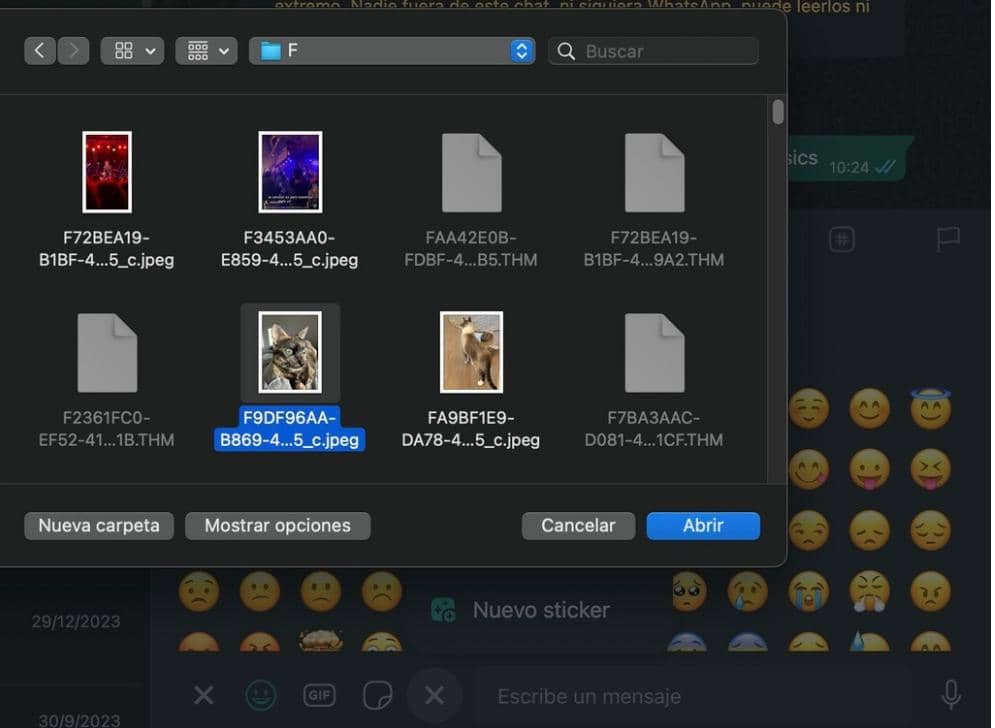Close the WhatsApp emoji panel with left X
The width and height of the screenshot is (995, 728).
[x=204, y=696]
